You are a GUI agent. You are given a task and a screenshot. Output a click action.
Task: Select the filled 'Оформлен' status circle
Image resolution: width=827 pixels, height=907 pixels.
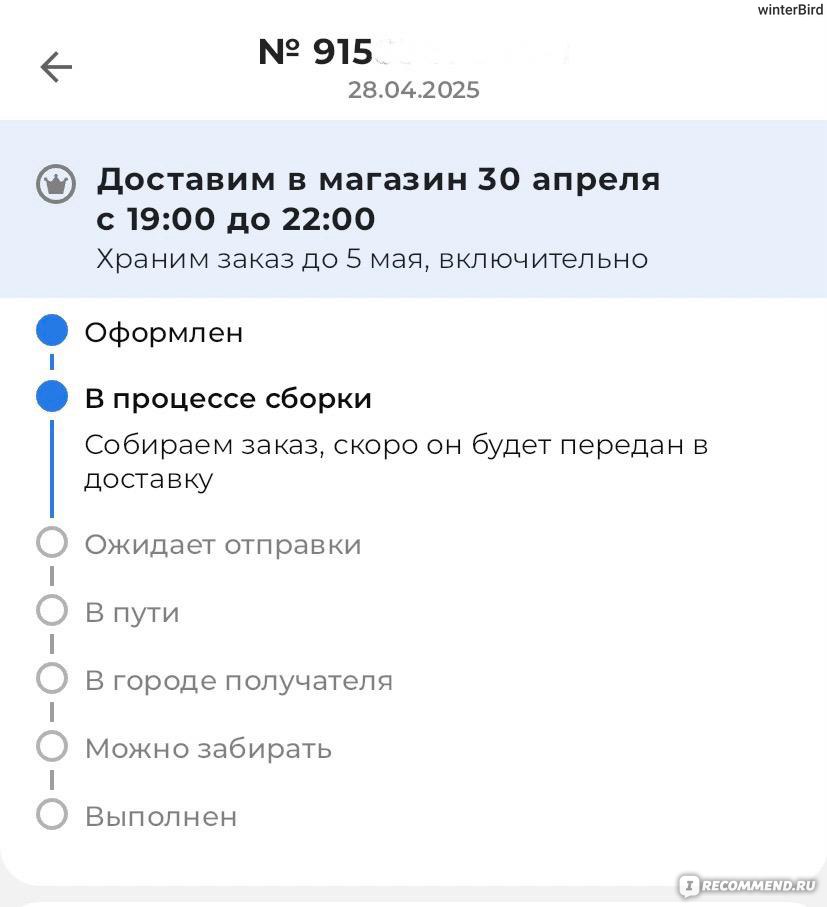point(52,330)
